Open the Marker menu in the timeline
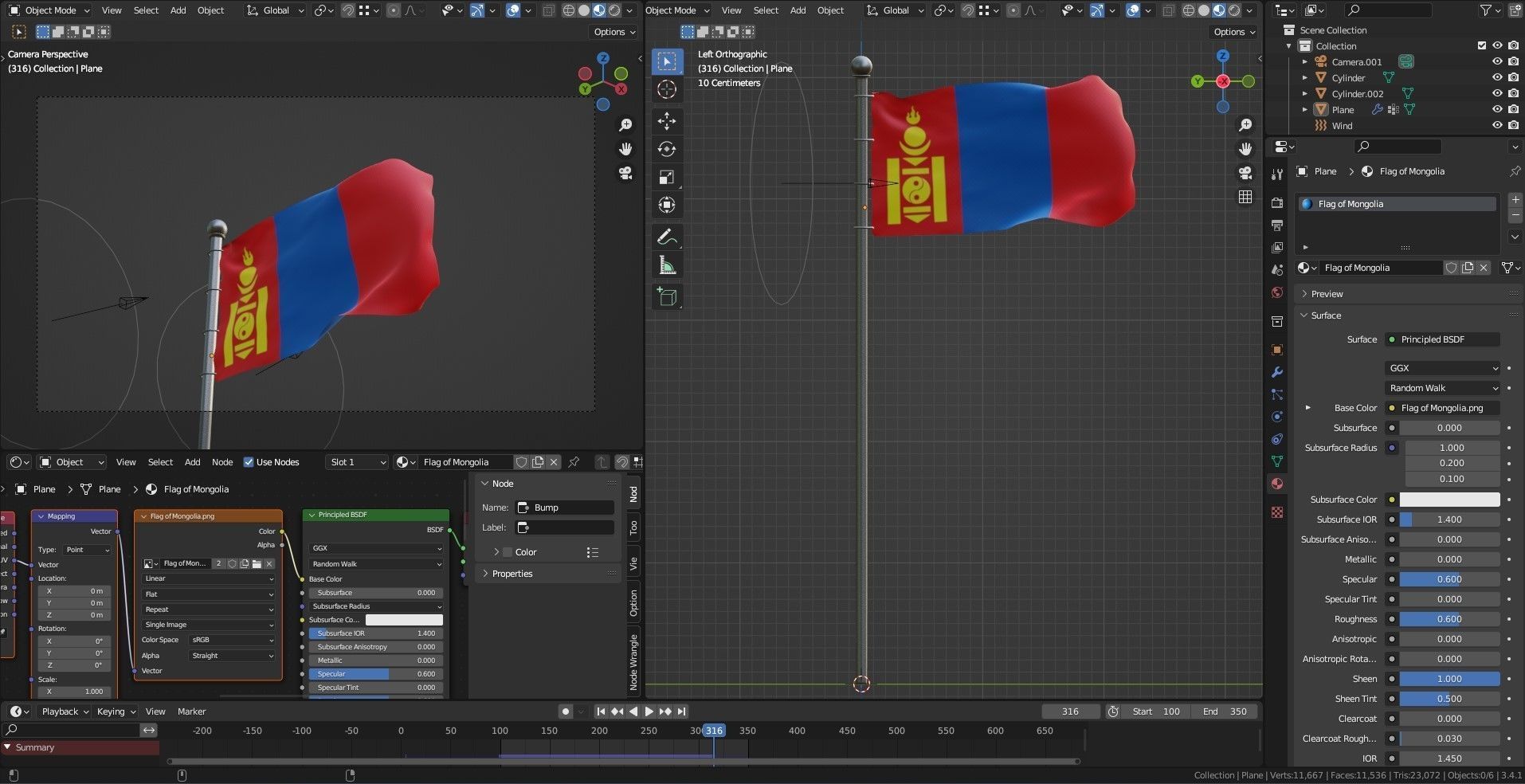The height and width of the screenshot is (784, 1525). [x=191, y=711]
